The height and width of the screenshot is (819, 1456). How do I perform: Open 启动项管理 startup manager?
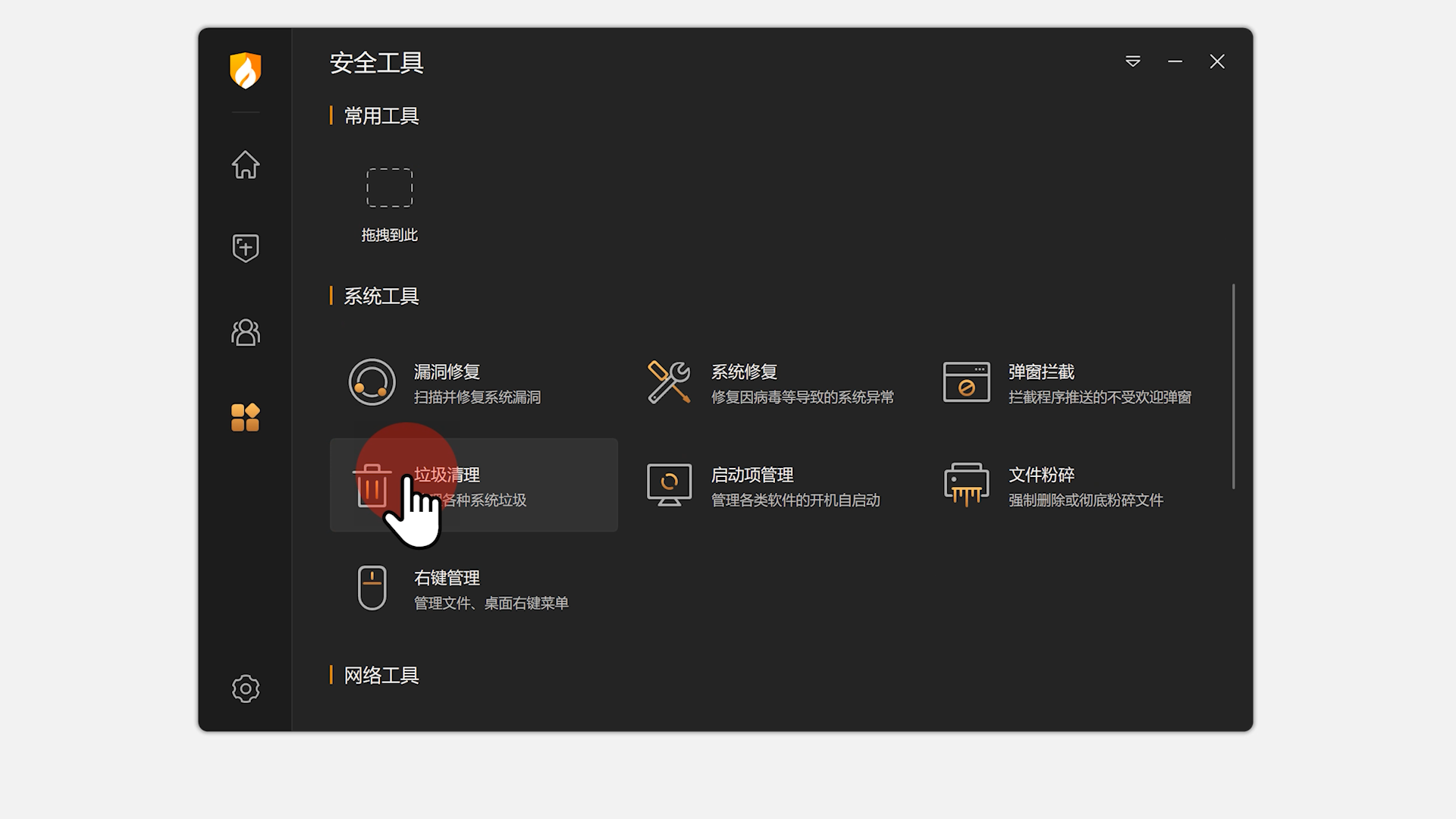pos(752,485)
